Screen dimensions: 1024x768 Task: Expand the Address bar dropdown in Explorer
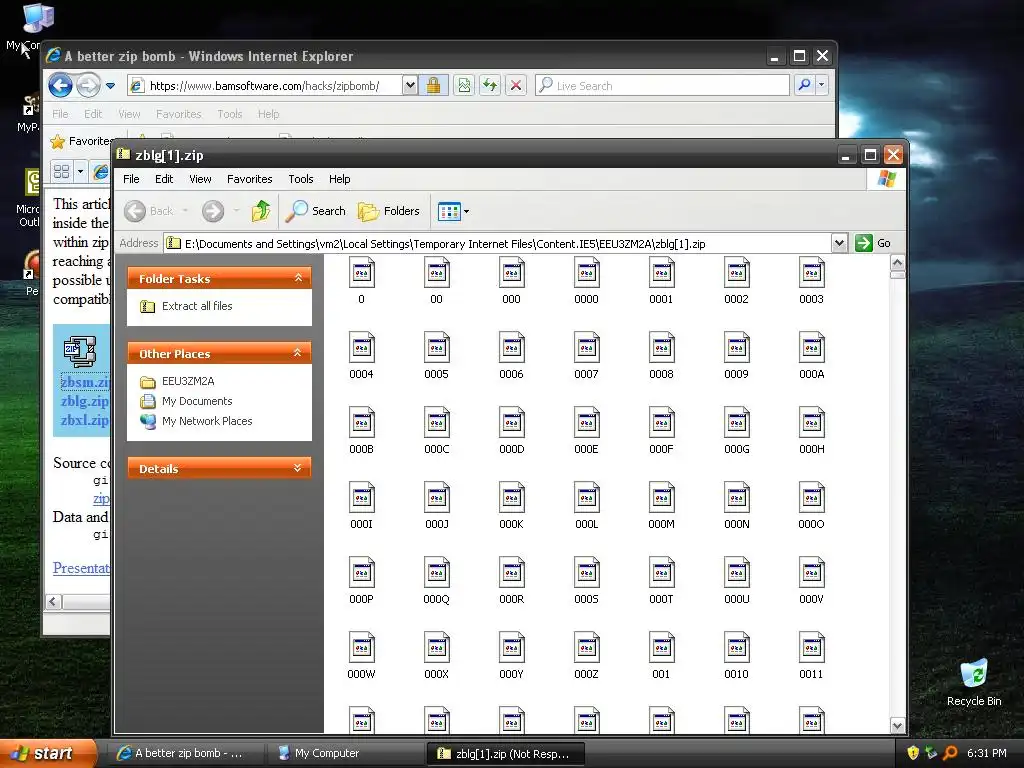click(x=839, y=243)
